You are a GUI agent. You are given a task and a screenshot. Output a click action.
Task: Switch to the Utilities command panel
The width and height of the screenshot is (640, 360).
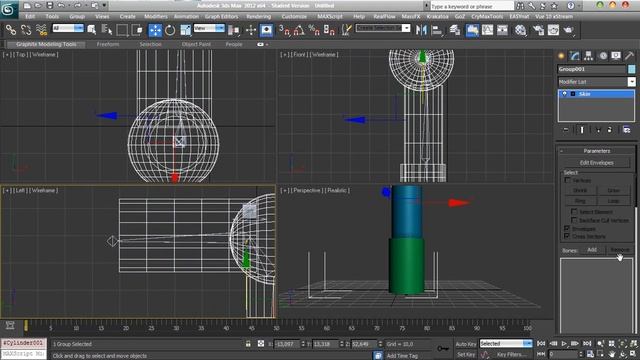click(x=629, y=56)
